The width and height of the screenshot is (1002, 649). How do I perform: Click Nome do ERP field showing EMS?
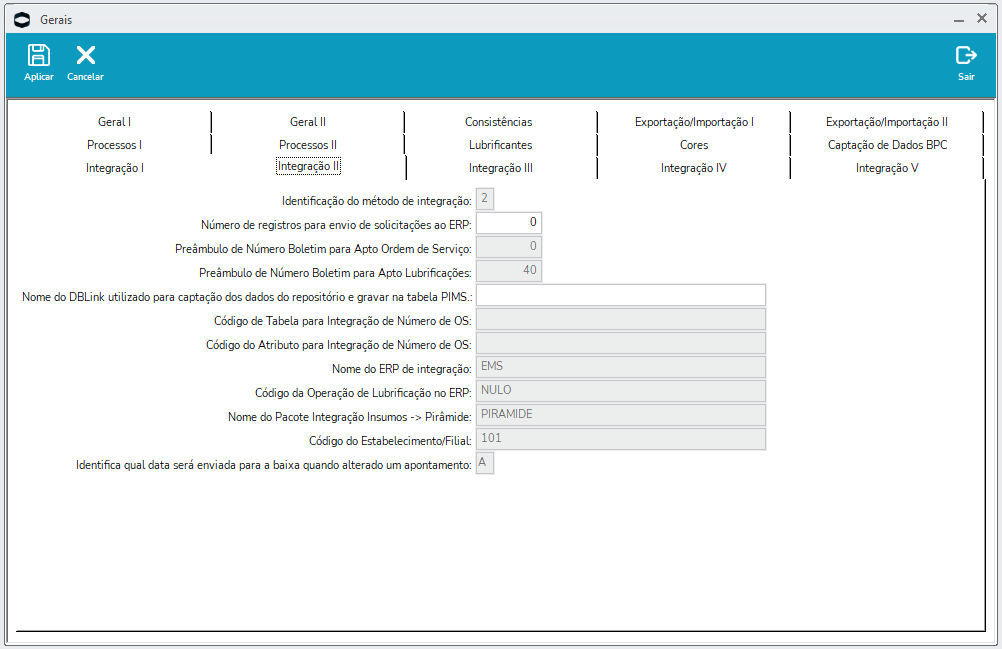[620, 367]
